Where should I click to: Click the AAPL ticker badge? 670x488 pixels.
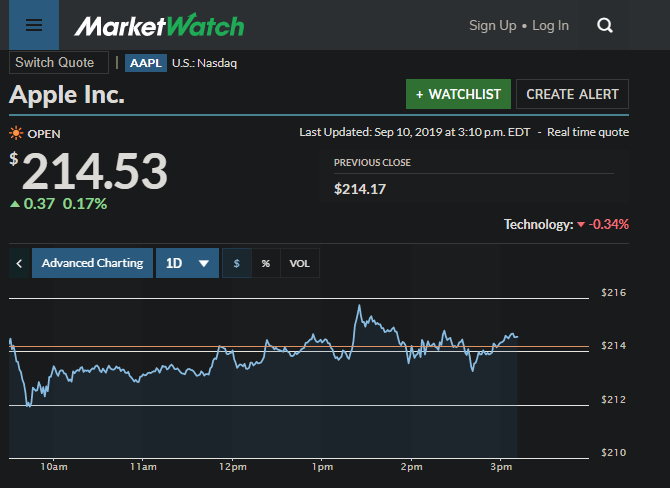[x=146, y=63]
